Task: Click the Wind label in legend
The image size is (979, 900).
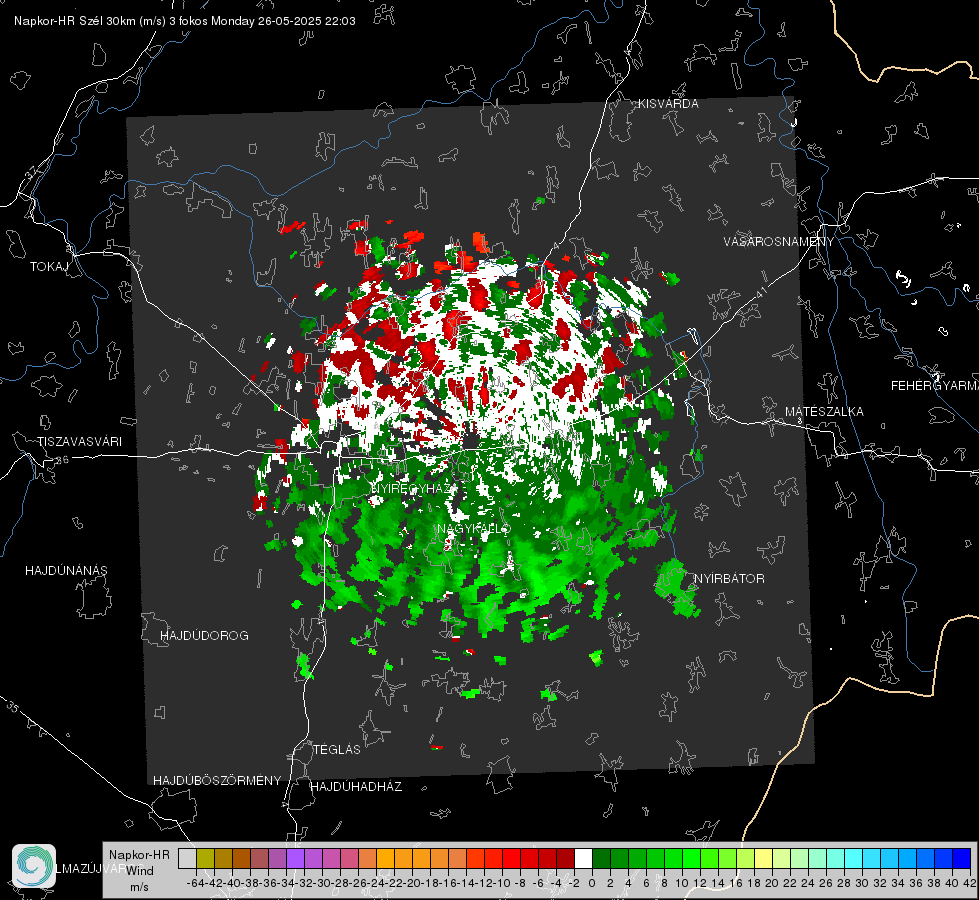Action: (140, 871)
